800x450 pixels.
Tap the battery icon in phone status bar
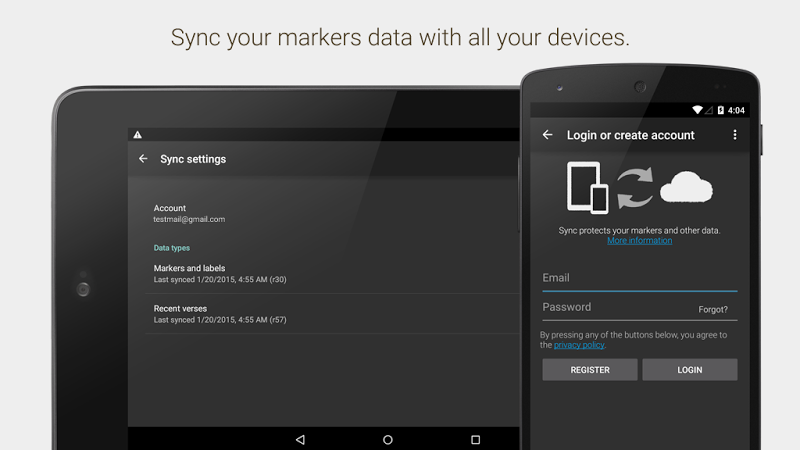720,110
